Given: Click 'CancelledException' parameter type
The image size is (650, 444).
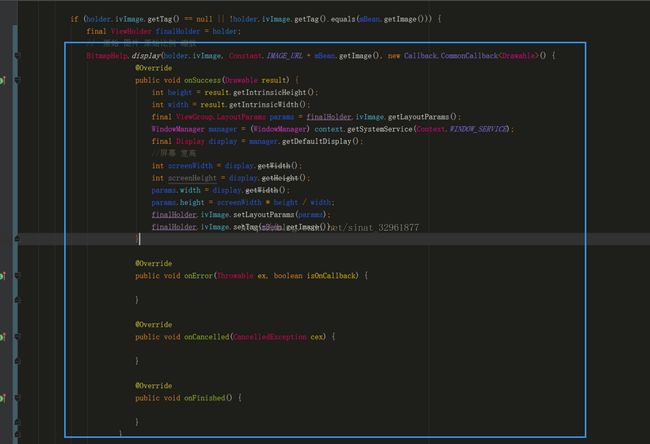Looking at the screenshot, I should pos(270,337).
